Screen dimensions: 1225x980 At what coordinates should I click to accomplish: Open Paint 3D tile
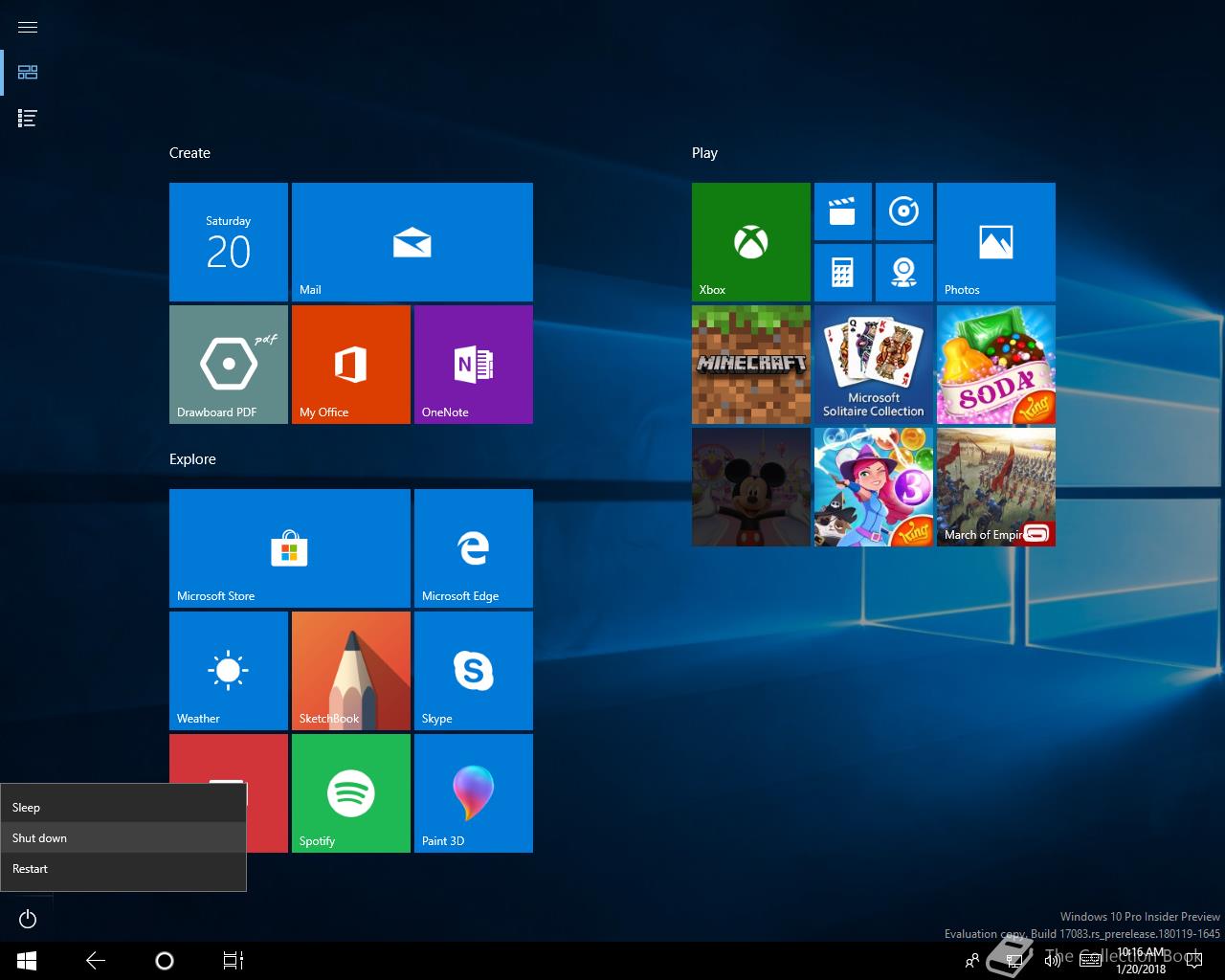pos(474,793)
